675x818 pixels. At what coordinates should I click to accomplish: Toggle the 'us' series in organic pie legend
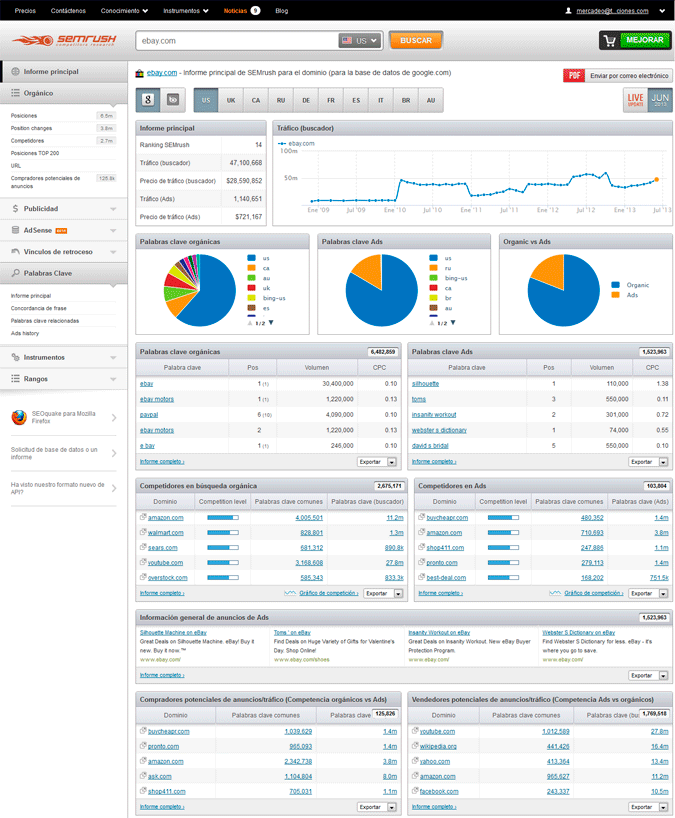tap(258, 258)
